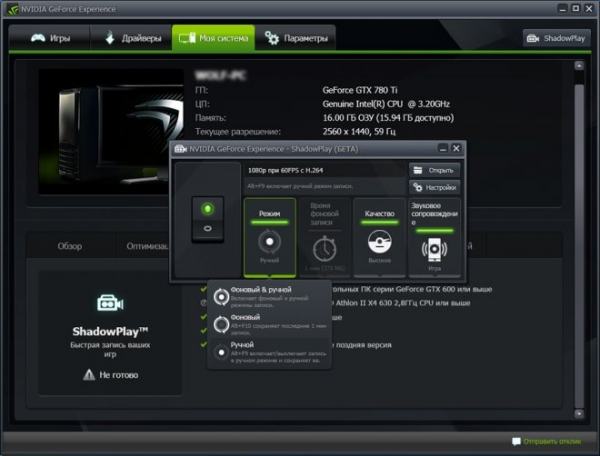Click the ShadowPlay camera icon in panel
600x456 pixels.
pos(110,303)
